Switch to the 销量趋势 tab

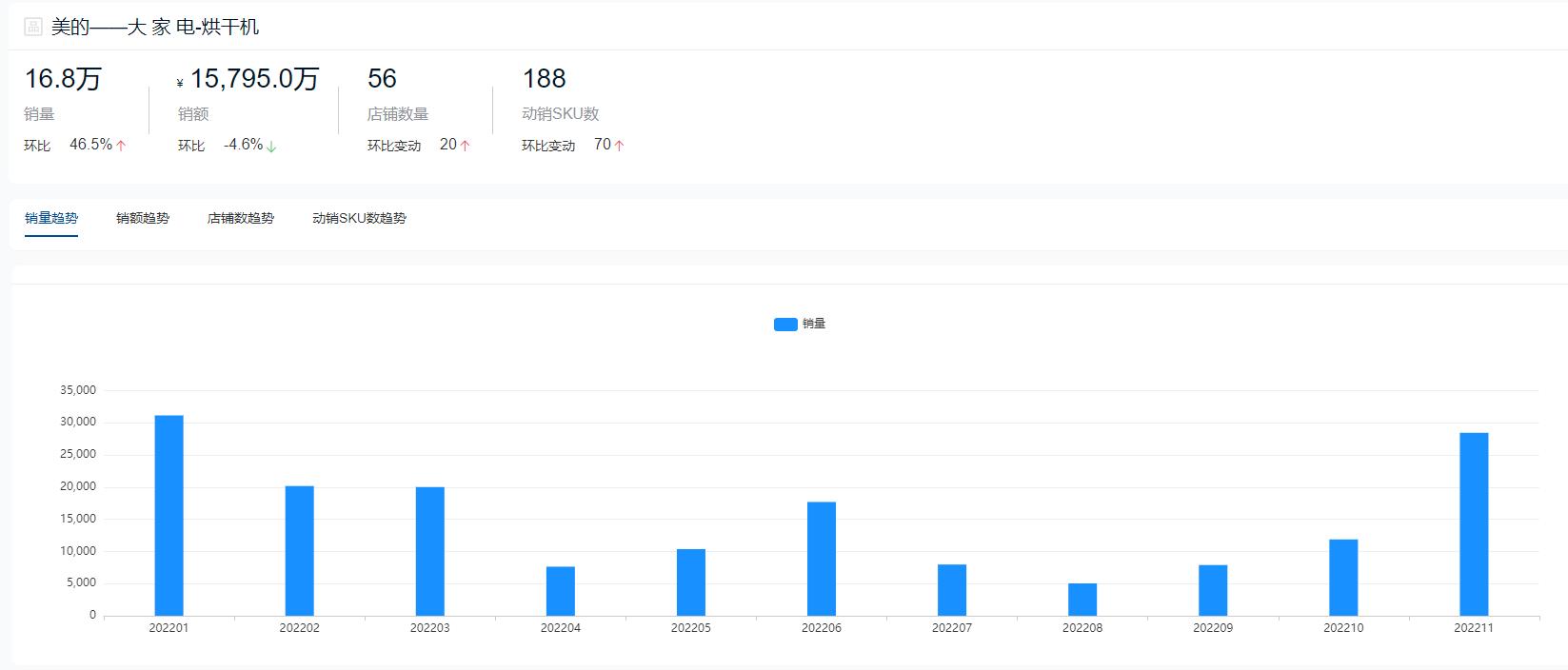click(x=51, y=218)
